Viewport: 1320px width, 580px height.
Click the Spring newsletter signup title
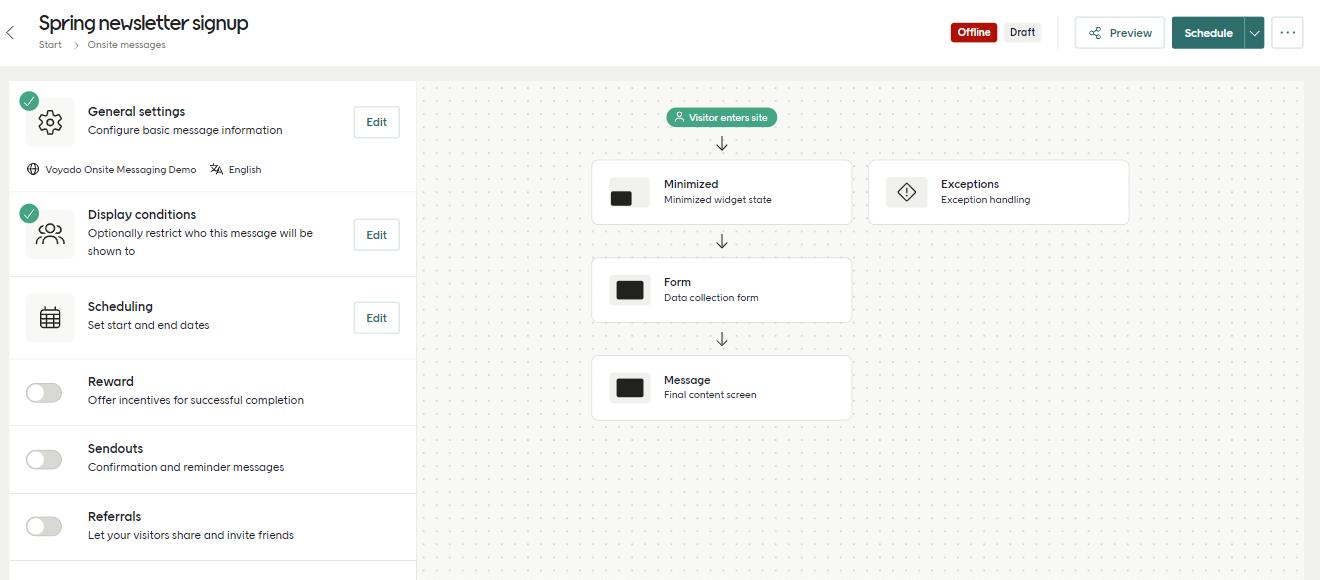coord(144,23)
